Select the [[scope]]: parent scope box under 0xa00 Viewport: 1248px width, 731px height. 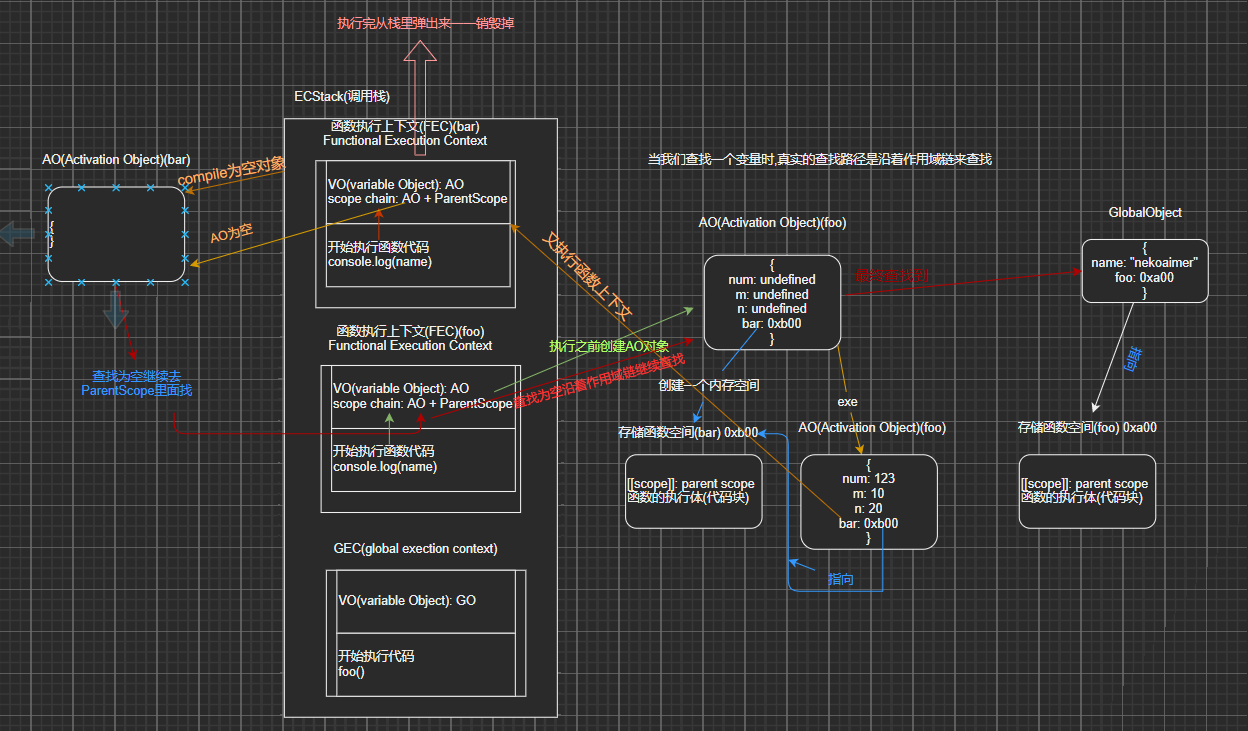click(1087, 491)
